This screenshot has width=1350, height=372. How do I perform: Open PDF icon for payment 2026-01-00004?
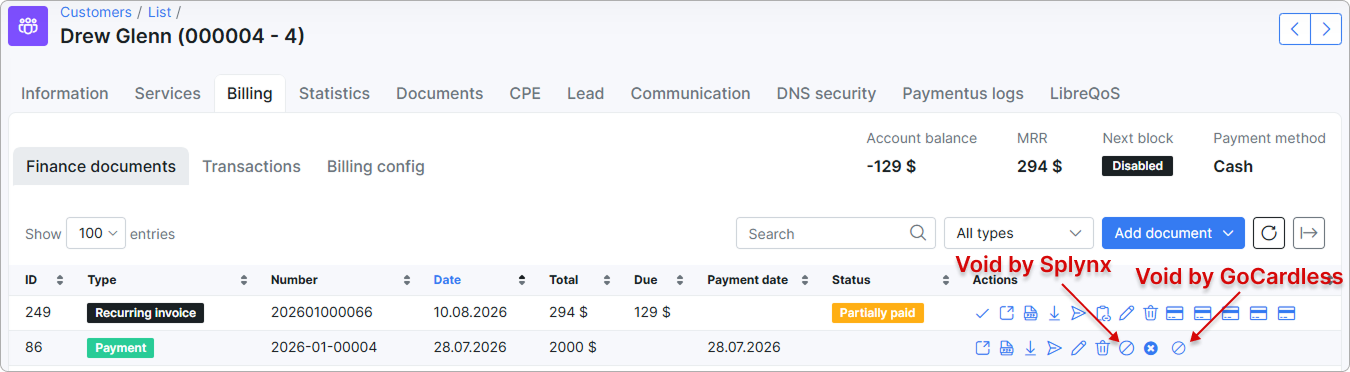pos(1006,348)
